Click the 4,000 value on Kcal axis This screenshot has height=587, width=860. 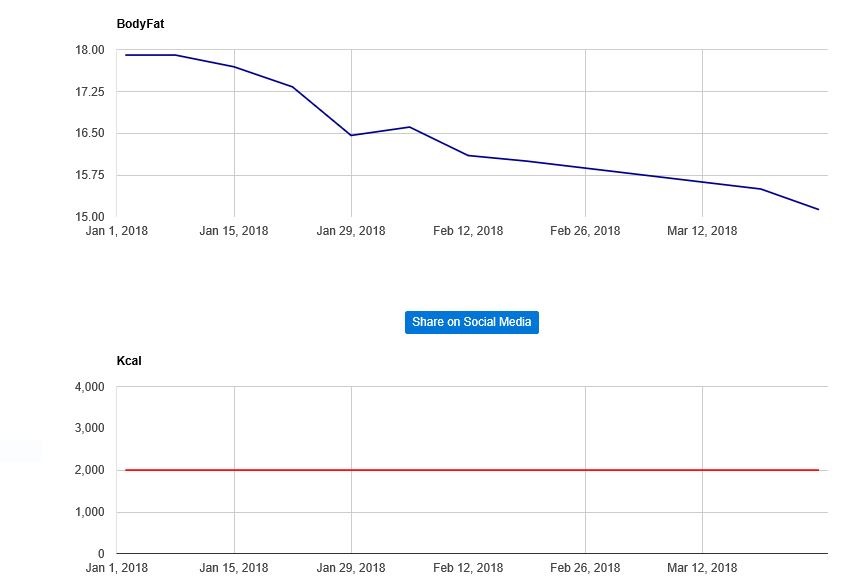[90, 387]
